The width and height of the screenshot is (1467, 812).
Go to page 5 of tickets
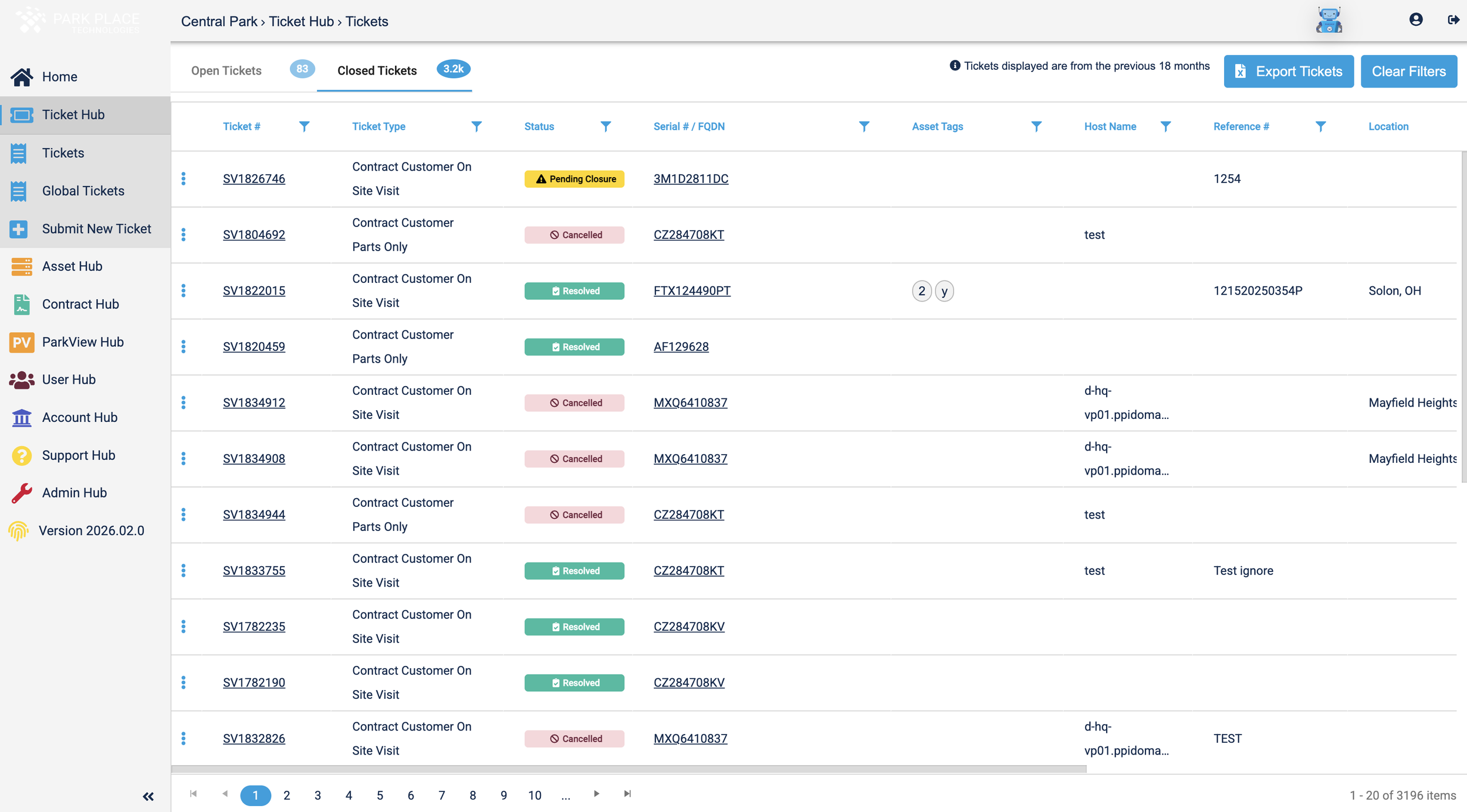(380, 796)
